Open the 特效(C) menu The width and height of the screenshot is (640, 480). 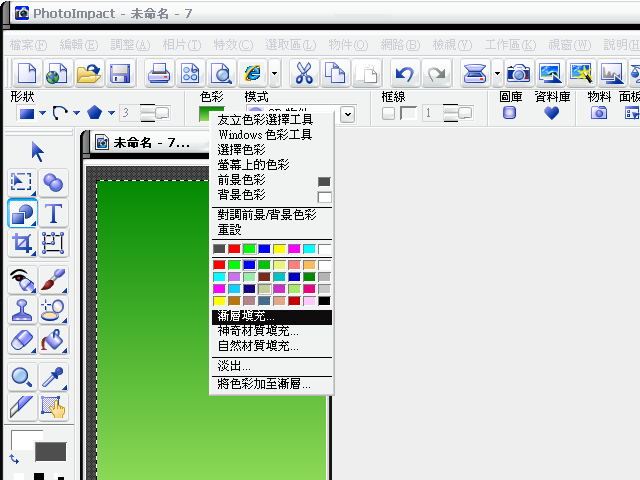pyautogui.click(x=233, y=44)
